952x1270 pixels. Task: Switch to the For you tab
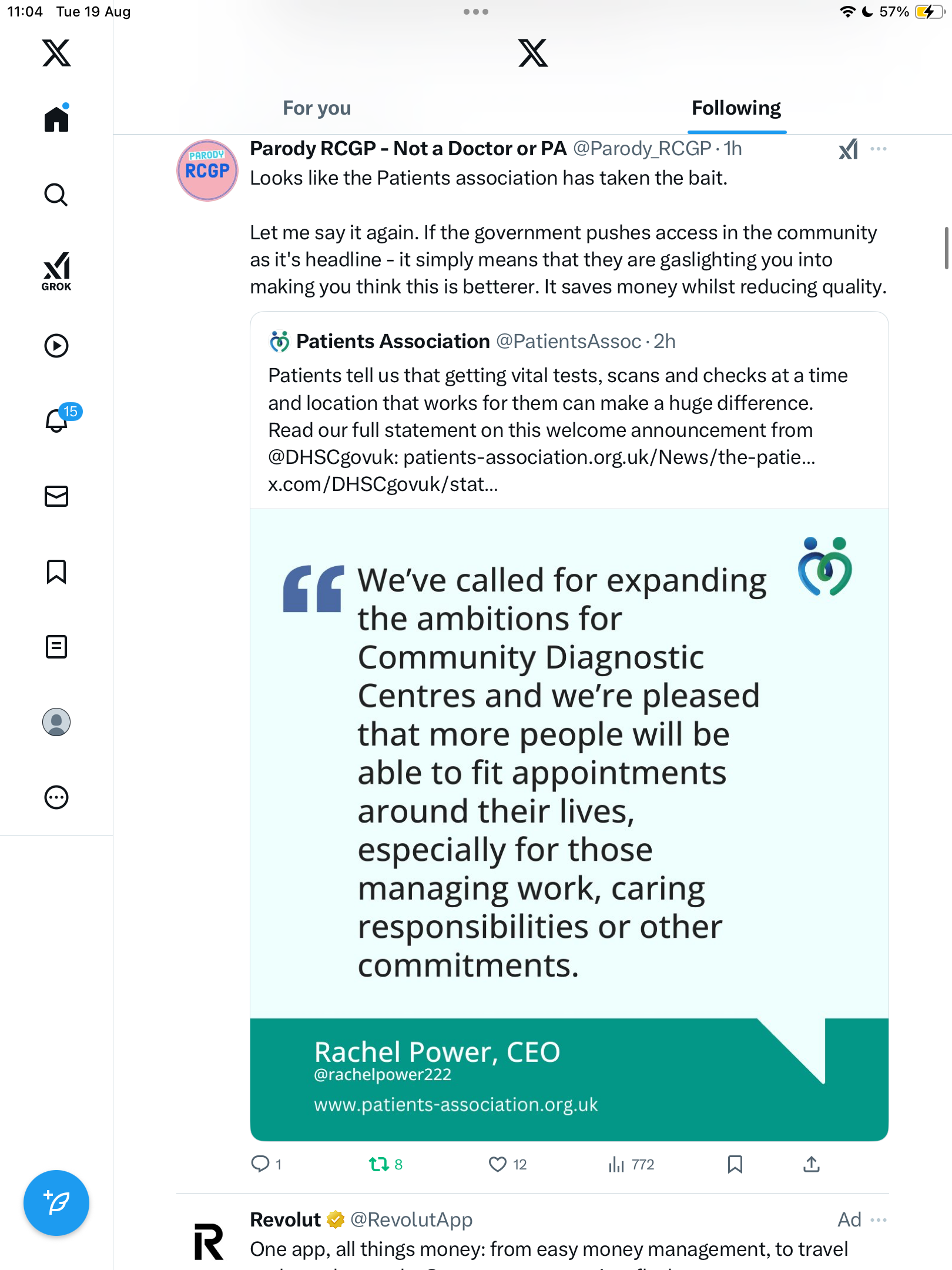317,108
